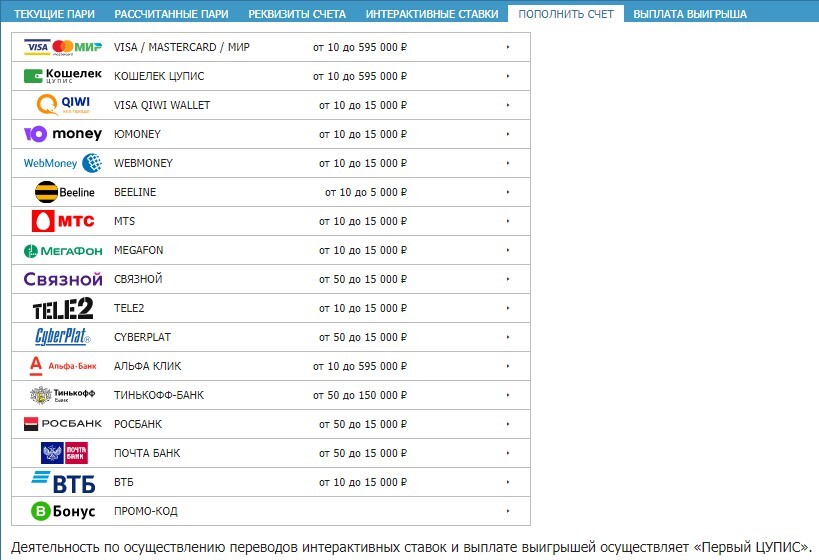The height and width of the screenshot is (560, 819).
Task: Choose ЮMONEY payment label
Action: click(x=137, y=134)
